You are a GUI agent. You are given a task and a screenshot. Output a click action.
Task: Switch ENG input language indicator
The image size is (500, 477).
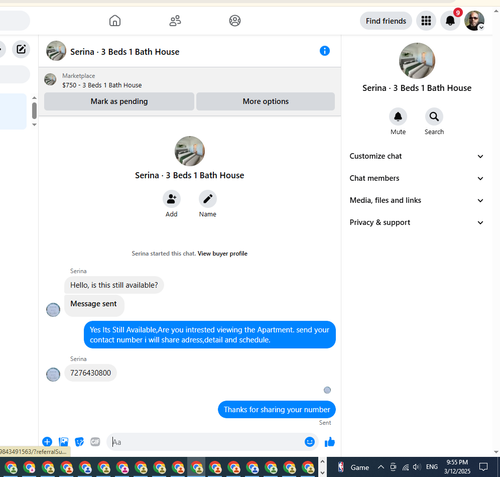(x=432, y=467)
